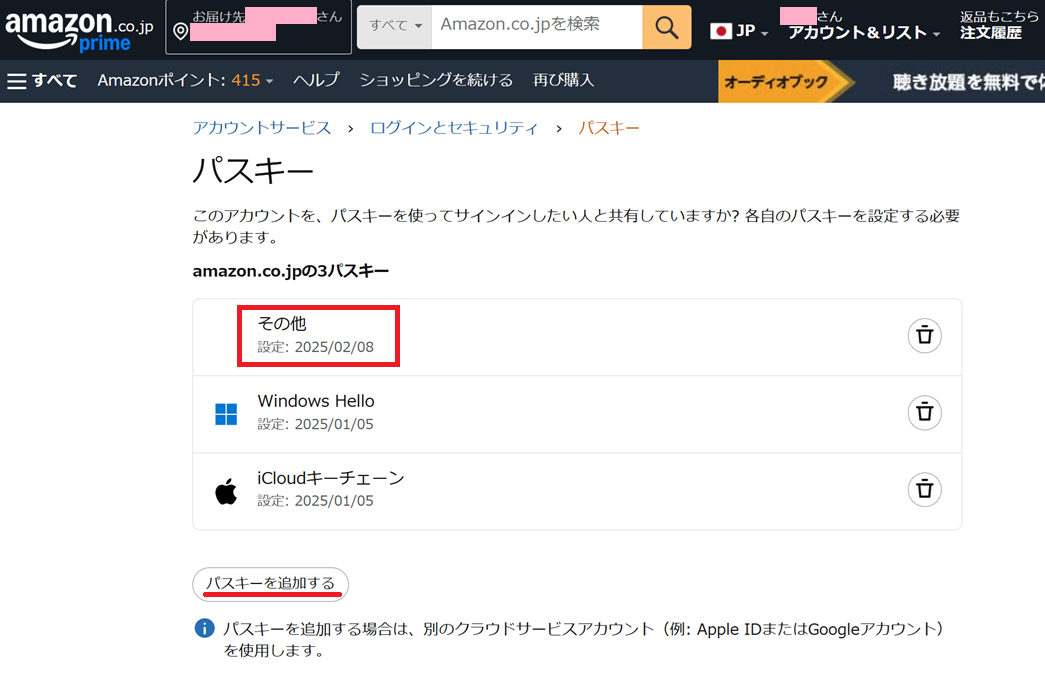The height and width of the screenshot is (676, 1045).
Task: Open 返品もこちら 注文履歴
Action: click(x=998, y=25)
